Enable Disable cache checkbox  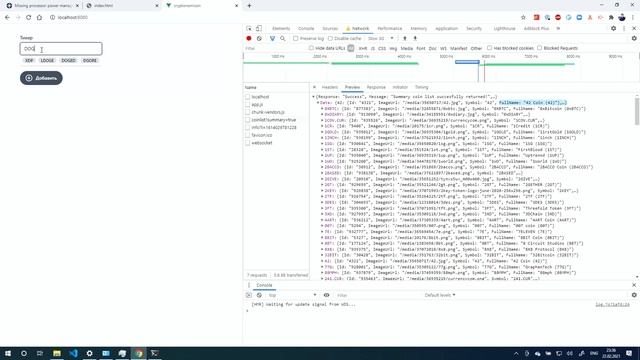tap(330, 38)
